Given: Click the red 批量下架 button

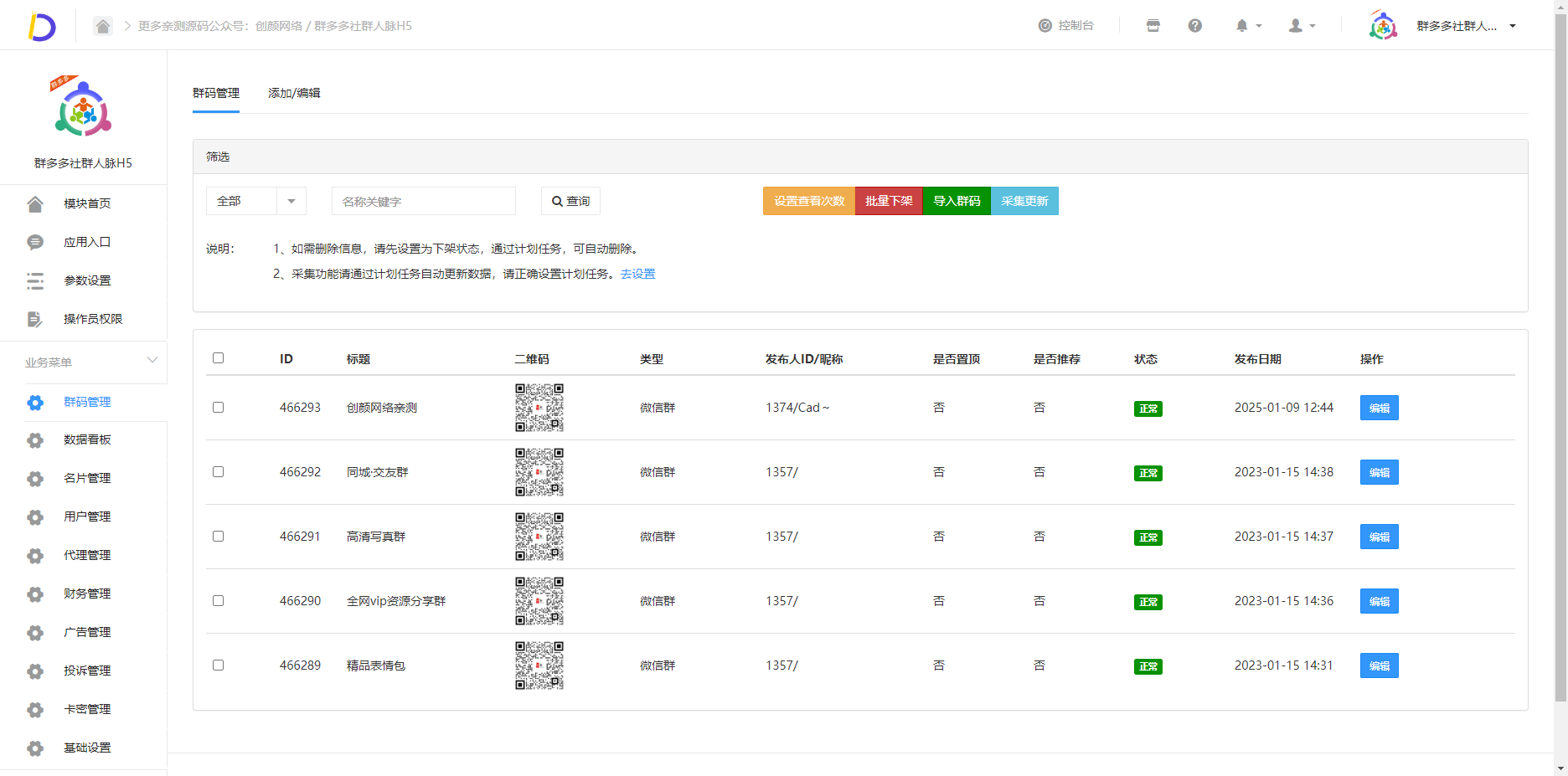Looking at the screenshot, I should 888,201.
